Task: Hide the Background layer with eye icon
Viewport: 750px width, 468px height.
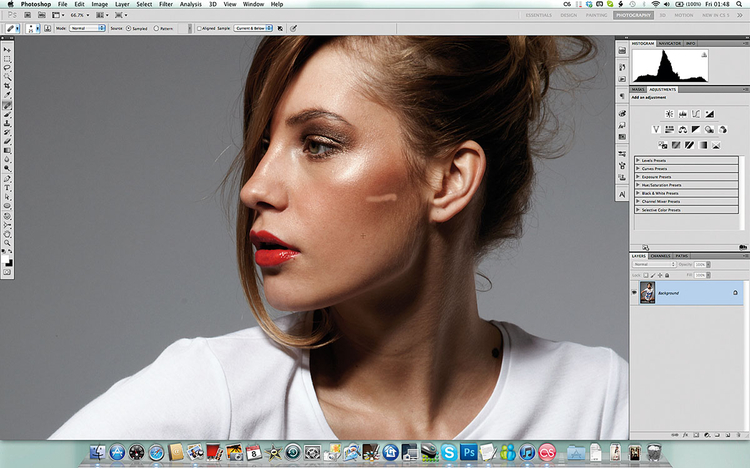Action: pyautogui.click(x=634, y=292)
